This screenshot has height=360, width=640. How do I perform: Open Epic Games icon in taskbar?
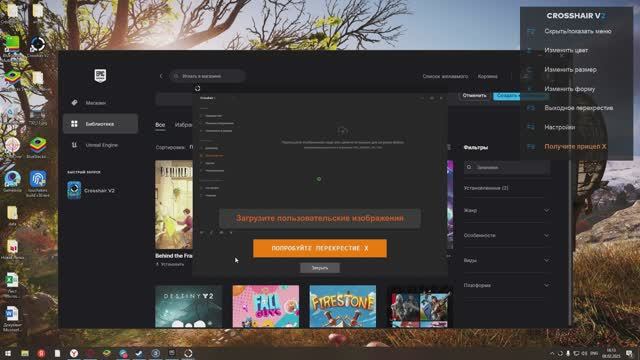click(172, 353)
